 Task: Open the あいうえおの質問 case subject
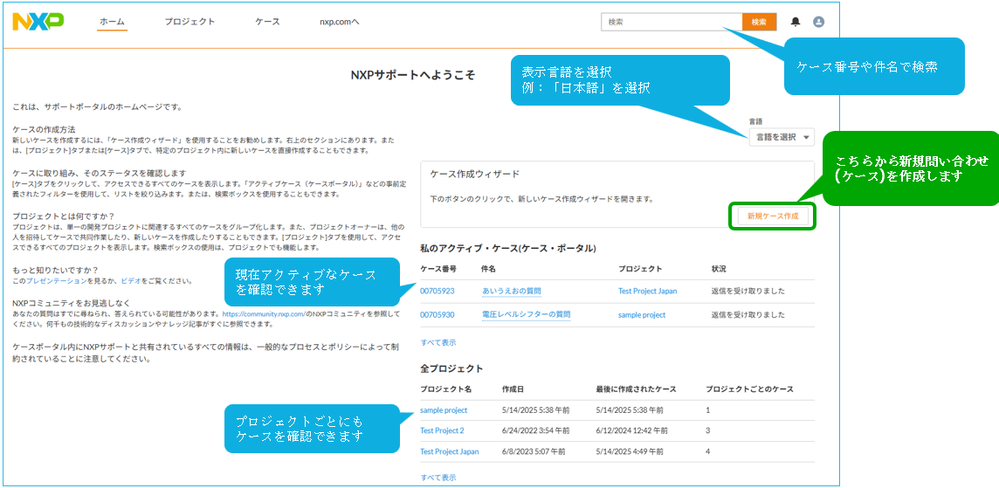(x=512, y=291)
